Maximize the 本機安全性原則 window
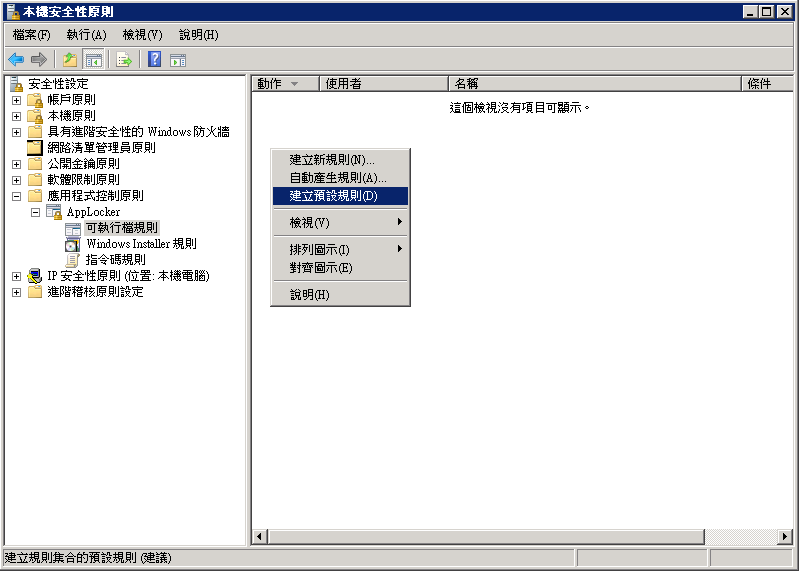 (x=766, y=11)
